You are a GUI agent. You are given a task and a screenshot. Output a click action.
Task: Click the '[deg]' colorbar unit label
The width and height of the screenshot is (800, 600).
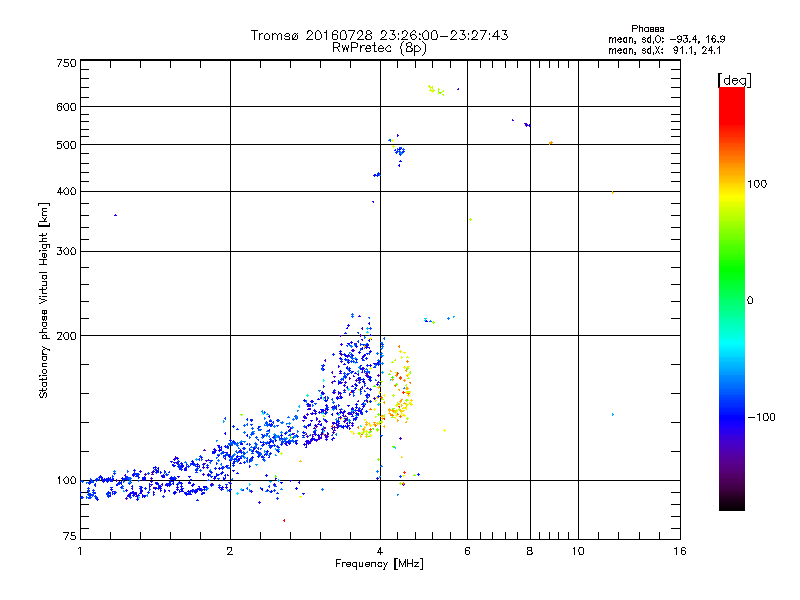[x=734, y=80]
